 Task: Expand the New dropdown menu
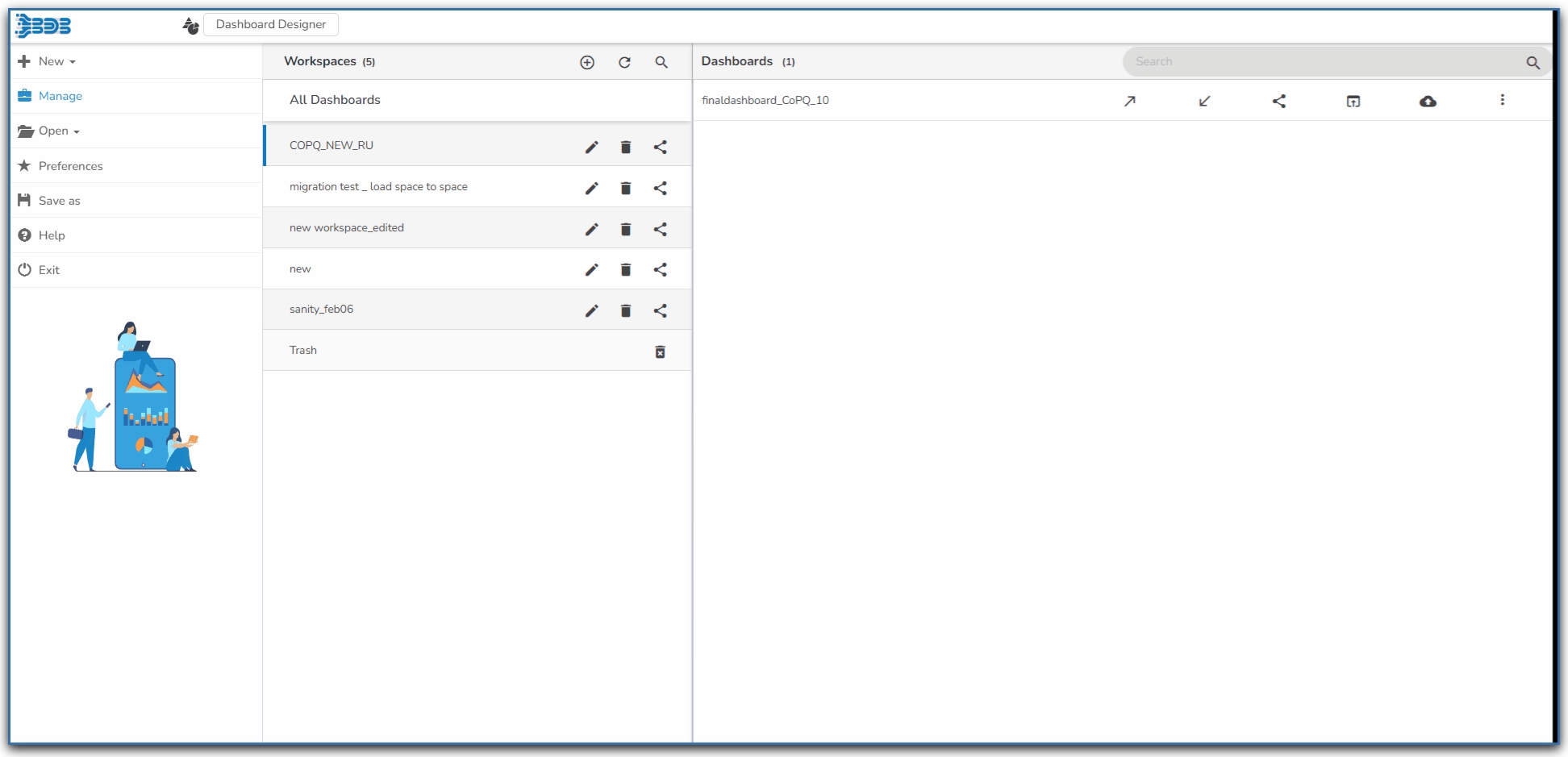click(x=47, y=61)
